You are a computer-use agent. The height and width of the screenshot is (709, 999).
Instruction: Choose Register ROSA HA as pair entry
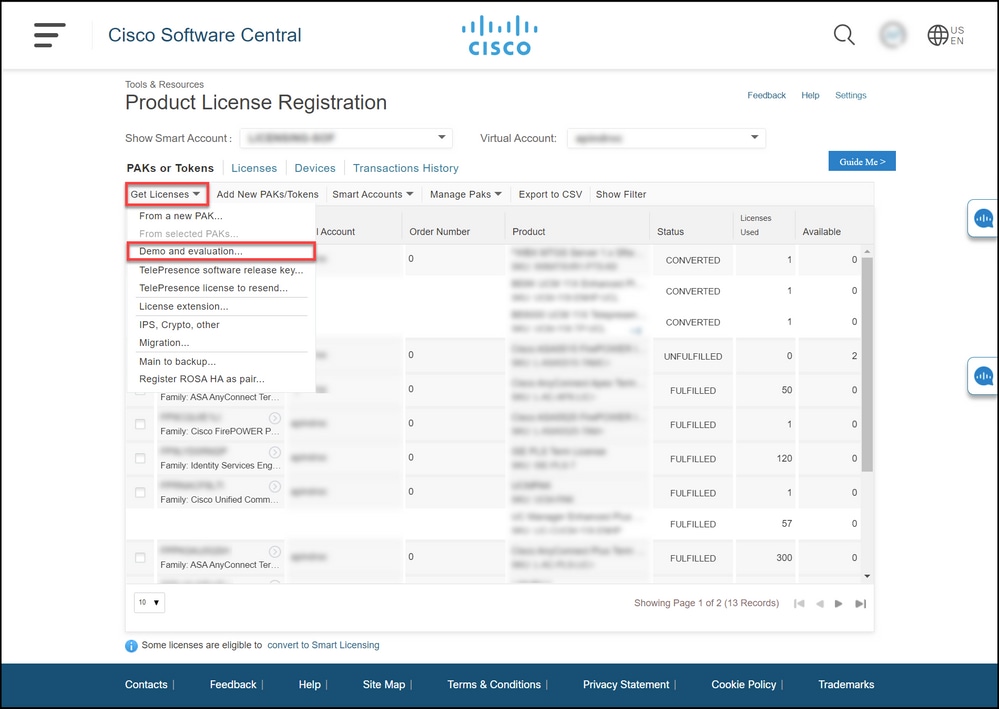coord(201,379)
